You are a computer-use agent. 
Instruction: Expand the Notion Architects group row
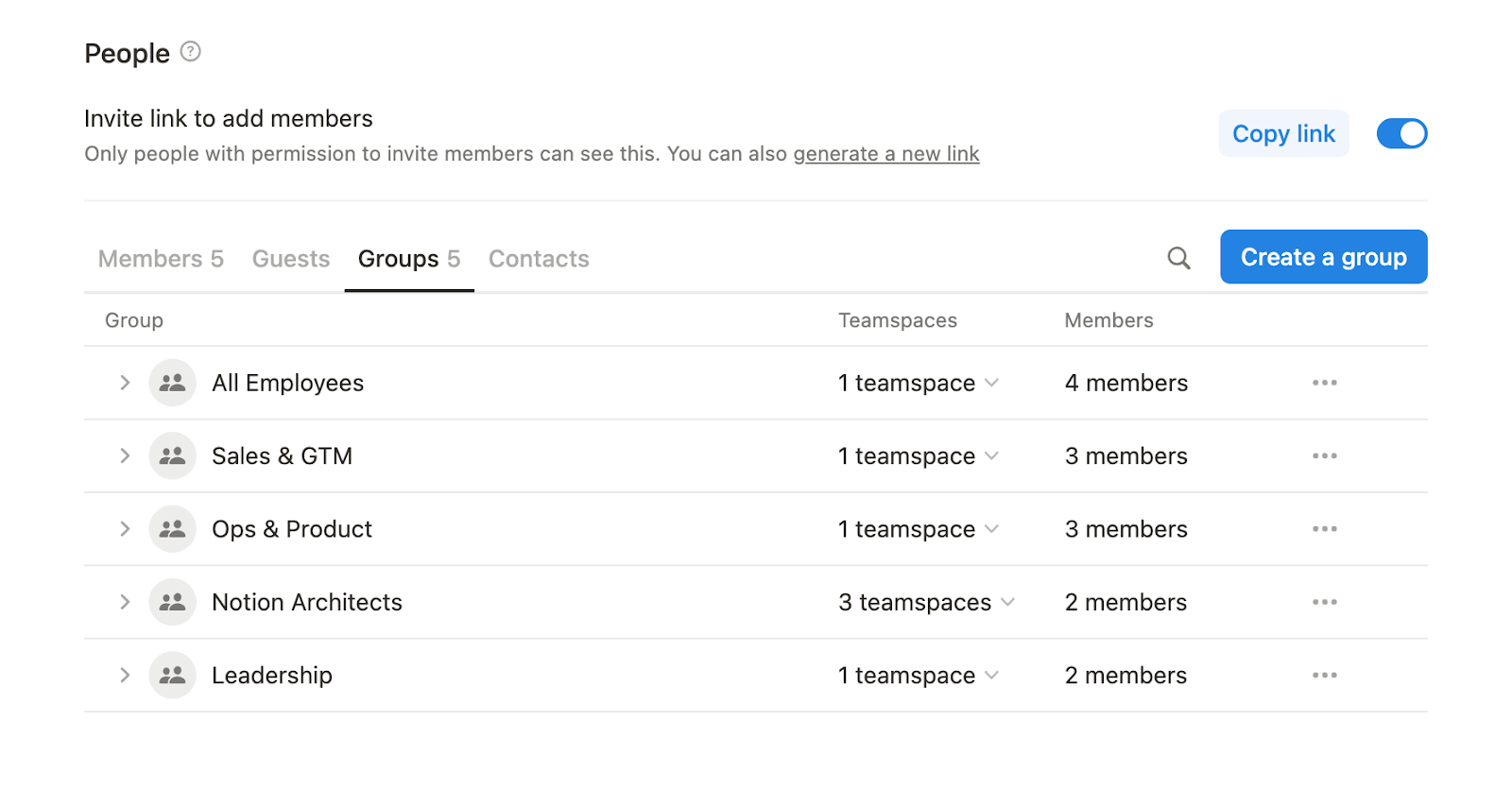pyautogui.click(x=125, y=602)
